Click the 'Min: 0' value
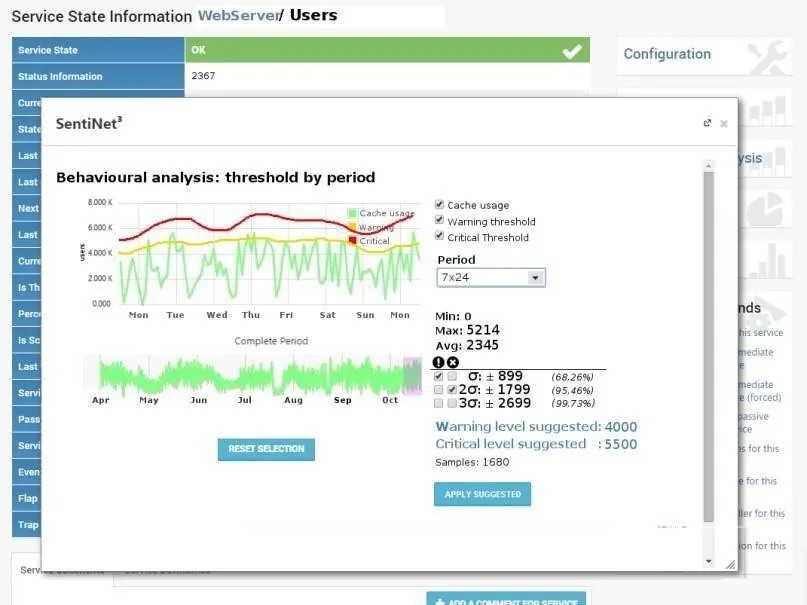This screenshot has width=807, height=605. (x=453, y=316)
